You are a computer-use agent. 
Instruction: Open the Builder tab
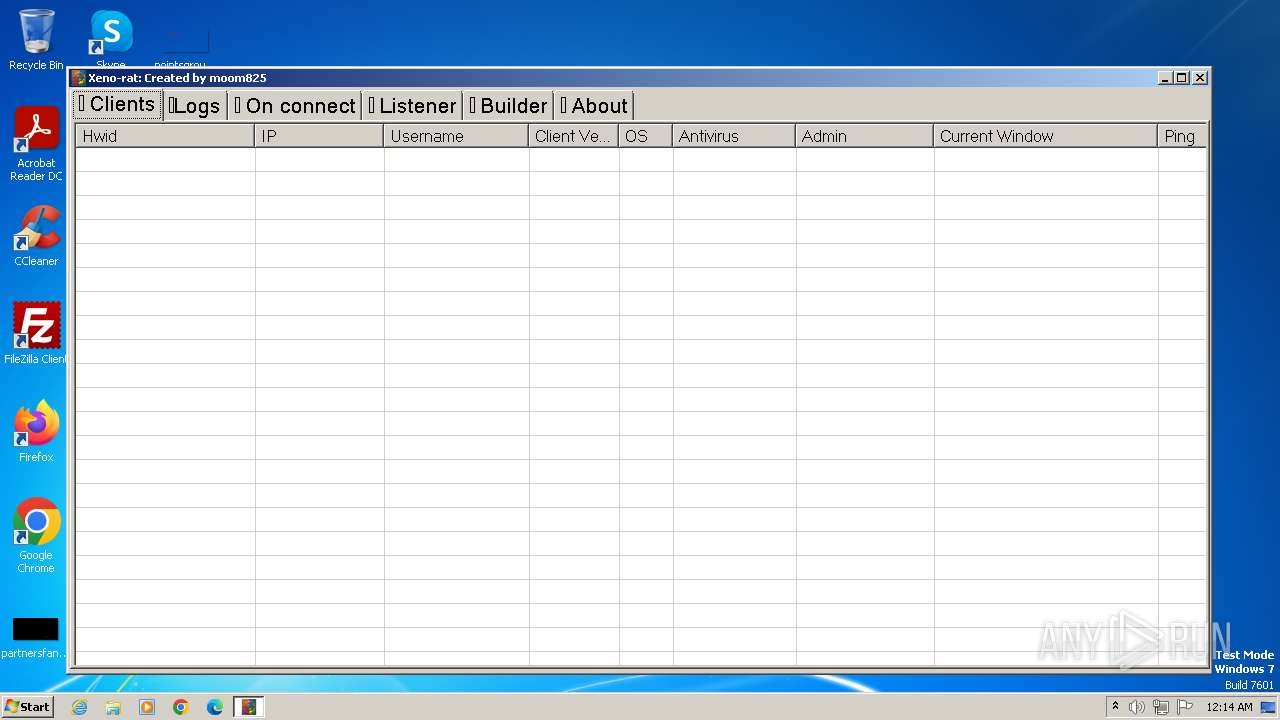click(x=509, y=106)
